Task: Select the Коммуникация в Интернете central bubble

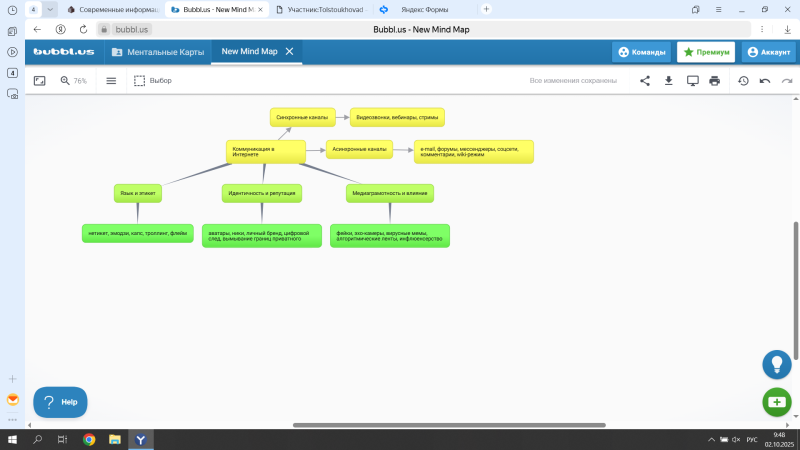Action: 263,150
